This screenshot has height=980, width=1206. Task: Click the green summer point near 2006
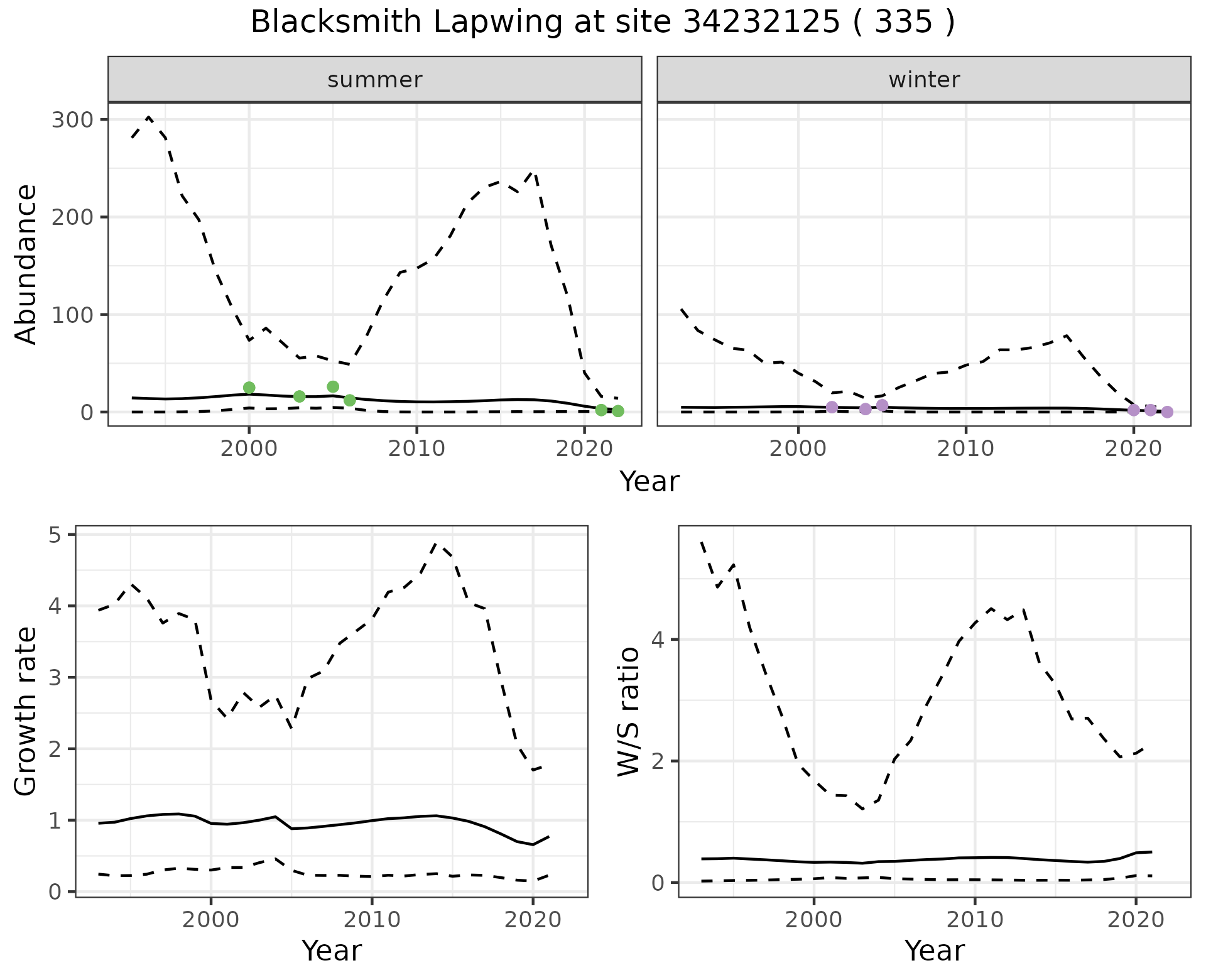click(350, 400)
